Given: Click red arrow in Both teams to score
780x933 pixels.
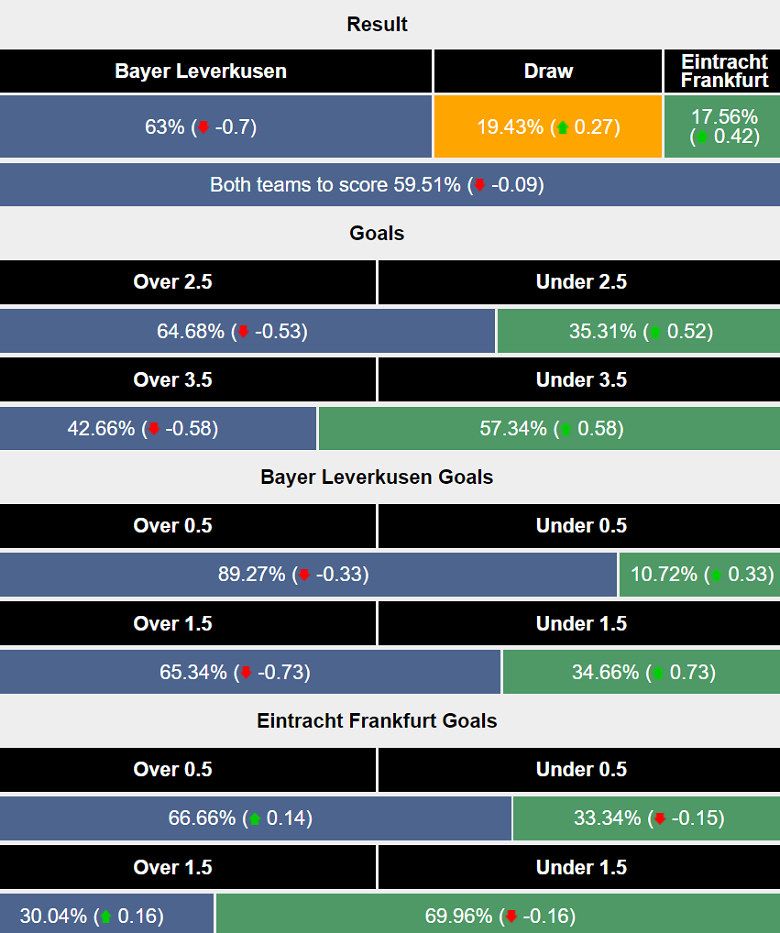Looking at the screenshot, I should tap(481, 185).
